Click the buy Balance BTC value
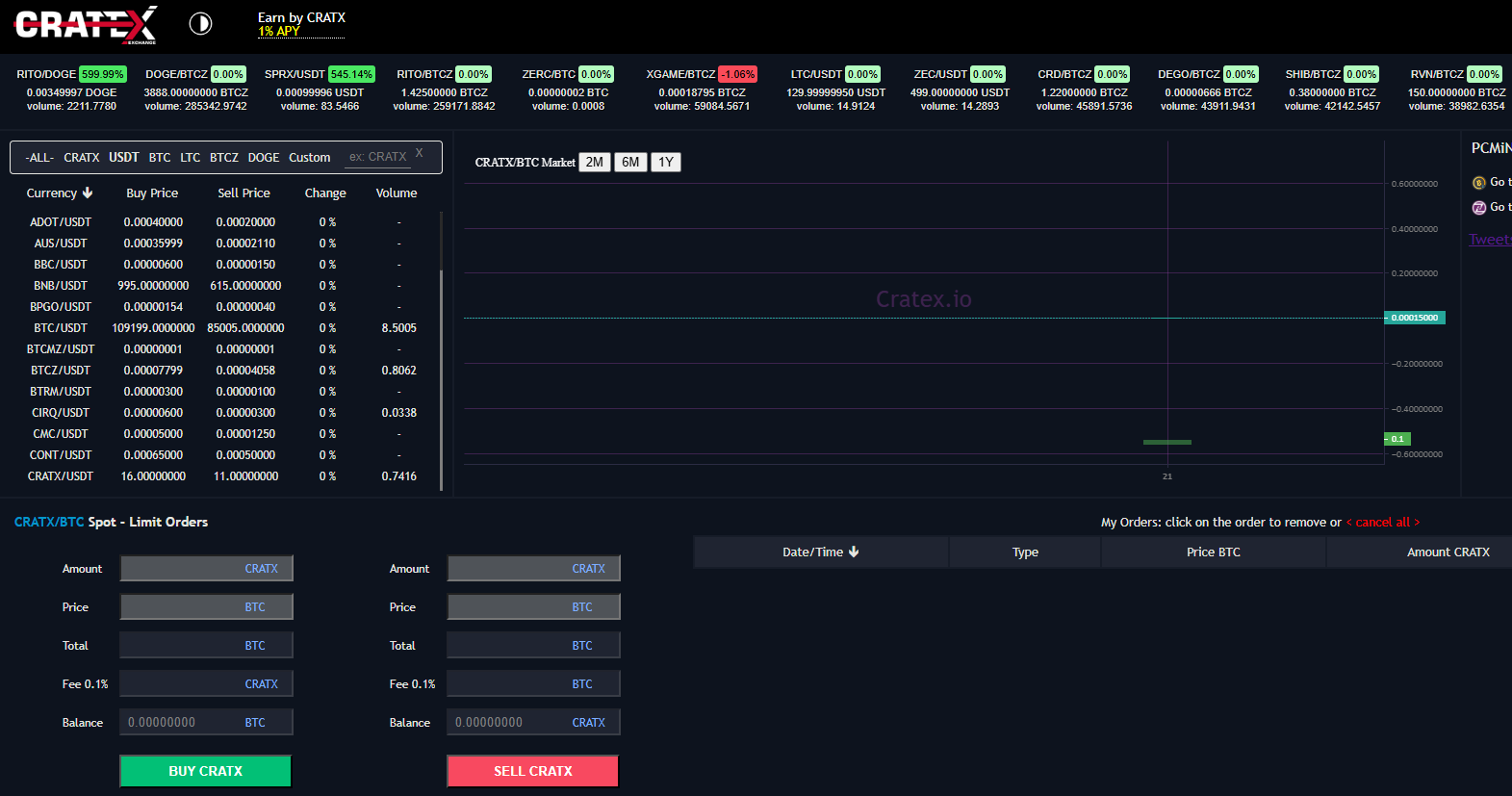This screenshot has width=1512, height=796. click(206, 722)
